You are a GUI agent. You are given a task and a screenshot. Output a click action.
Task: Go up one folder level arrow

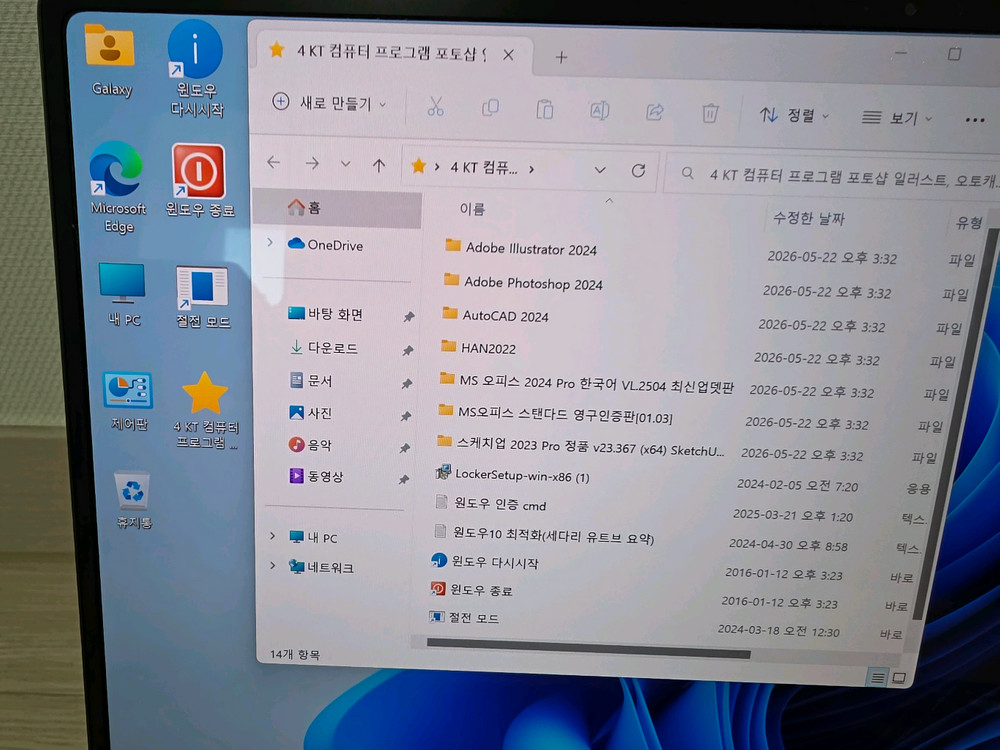[x=379, y=166]
